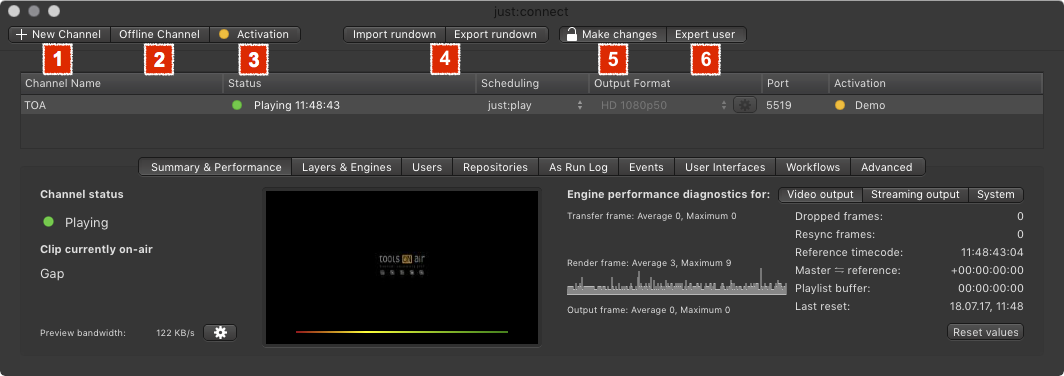Click the Scheduling column header
The height and width of the screenshot is (376, 1064).
(x=533, y=83)
